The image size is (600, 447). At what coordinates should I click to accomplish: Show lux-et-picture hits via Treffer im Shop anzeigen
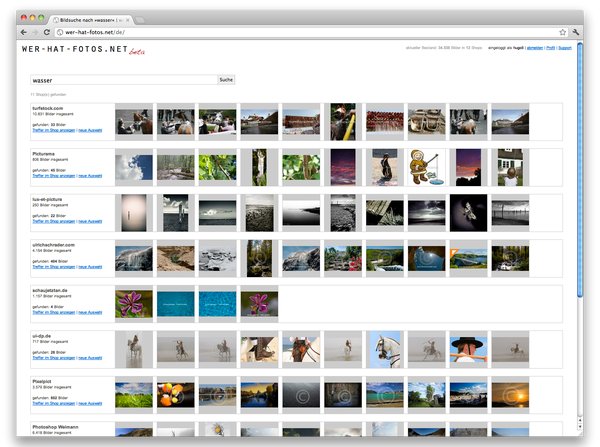click(54, 221)
